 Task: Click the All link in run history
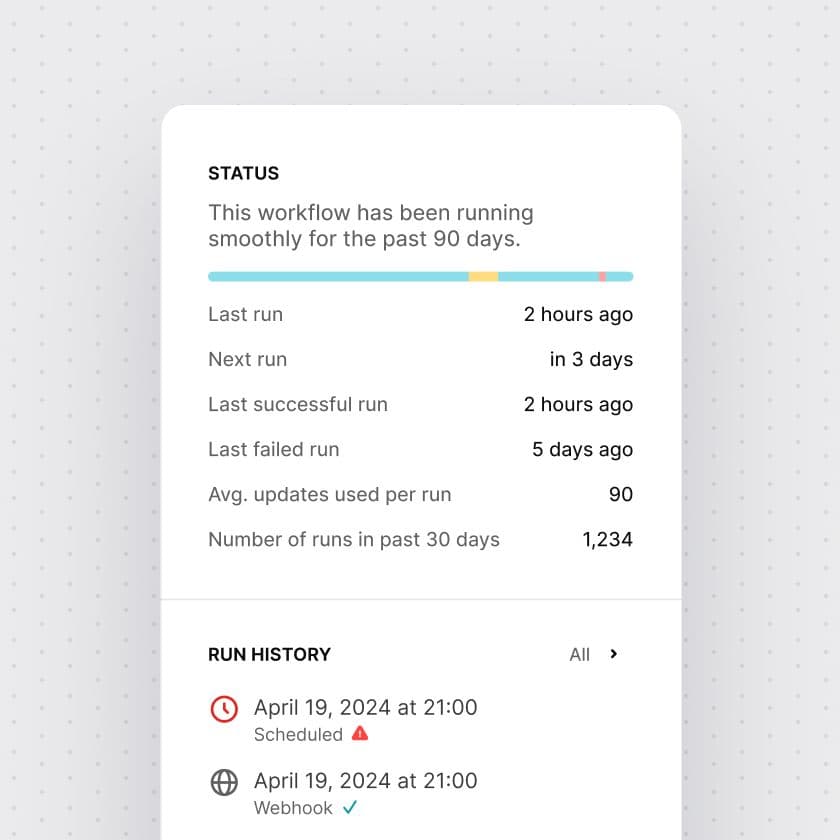tap(581, 655)
